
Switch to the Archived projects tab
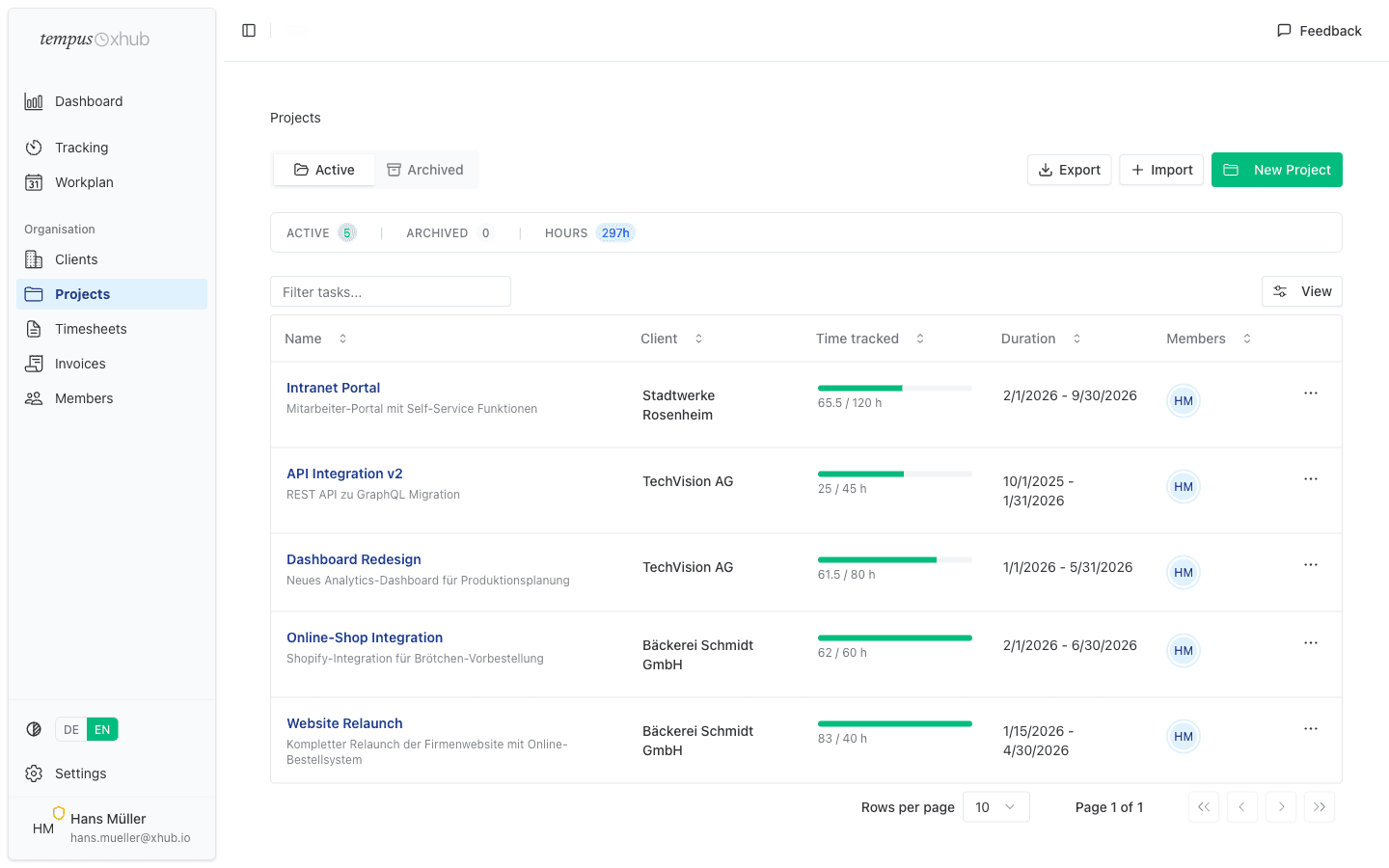(425, 169)
